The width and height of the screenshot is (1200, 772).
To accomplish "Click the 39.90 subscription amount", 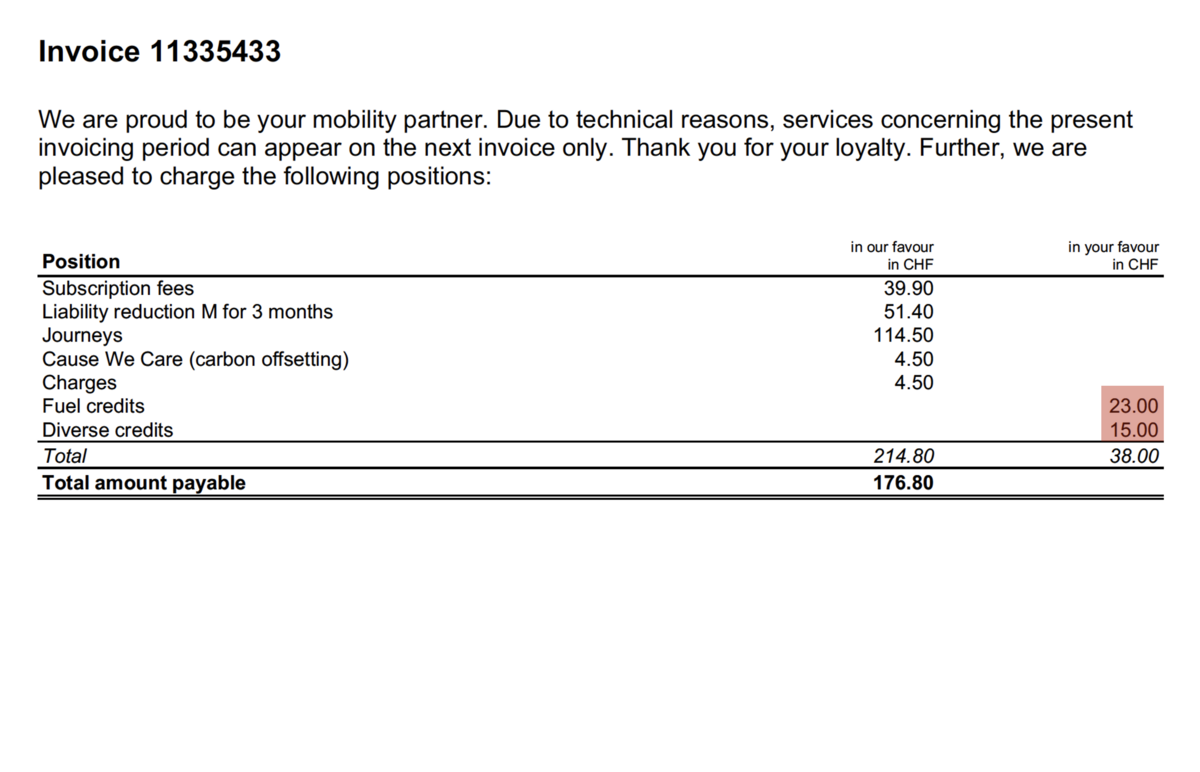I will (x=909, y=288).
